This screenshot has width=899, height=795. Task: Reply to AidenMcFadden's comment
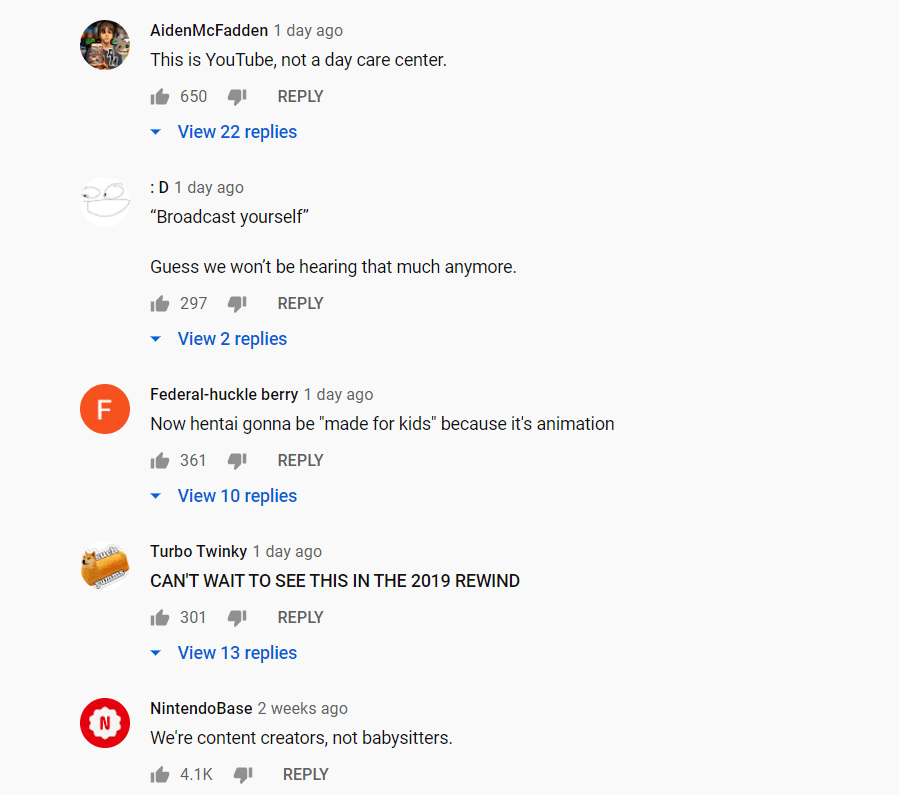tap(300, 97)
